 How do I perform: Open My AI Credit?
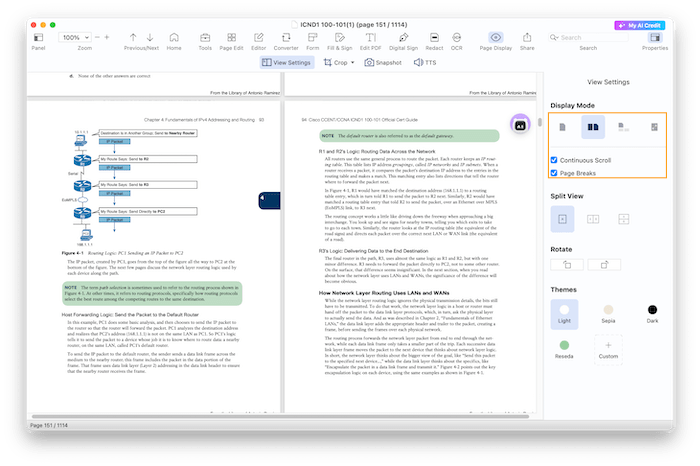[x=640, y=25]
